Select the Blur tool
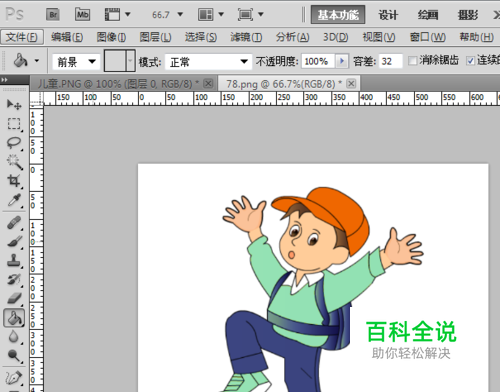The height and width of the screenshot is (392, 500). click(14, 337)
